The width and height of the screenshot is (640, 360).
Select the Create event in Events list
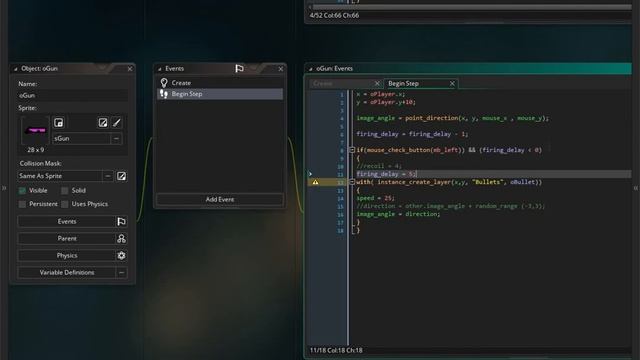[220, 83]
